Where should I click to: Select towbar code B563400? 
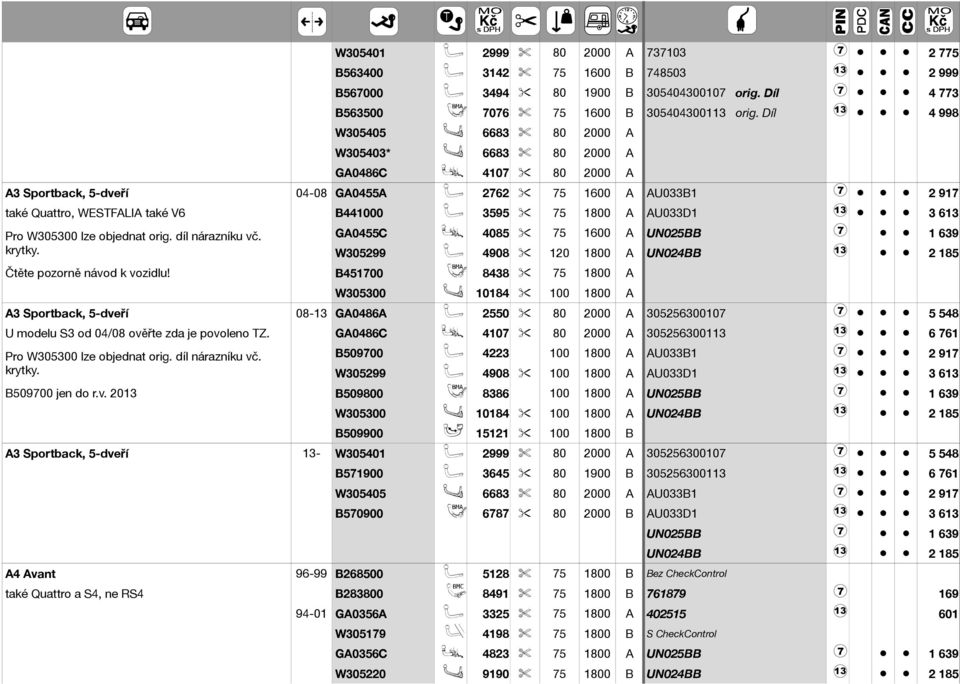(359, 73)
